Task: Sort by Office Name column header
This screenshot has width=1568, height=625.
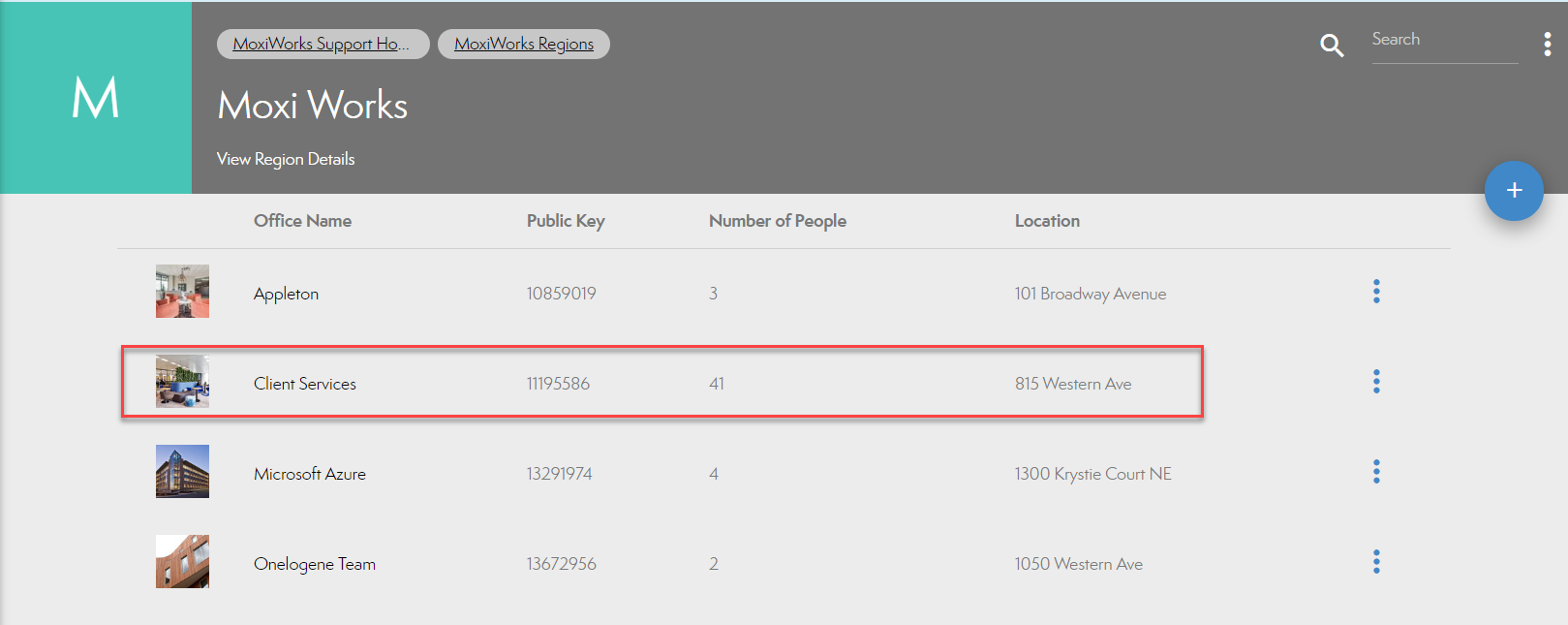Action: pos(302,221)
